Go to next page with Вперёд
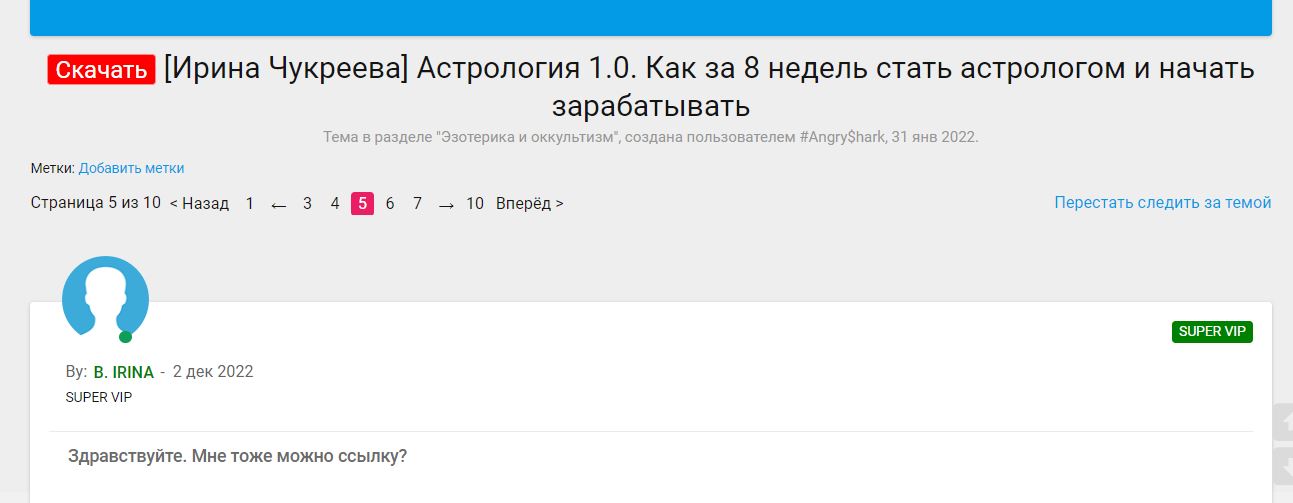 [x=530, y=203]
